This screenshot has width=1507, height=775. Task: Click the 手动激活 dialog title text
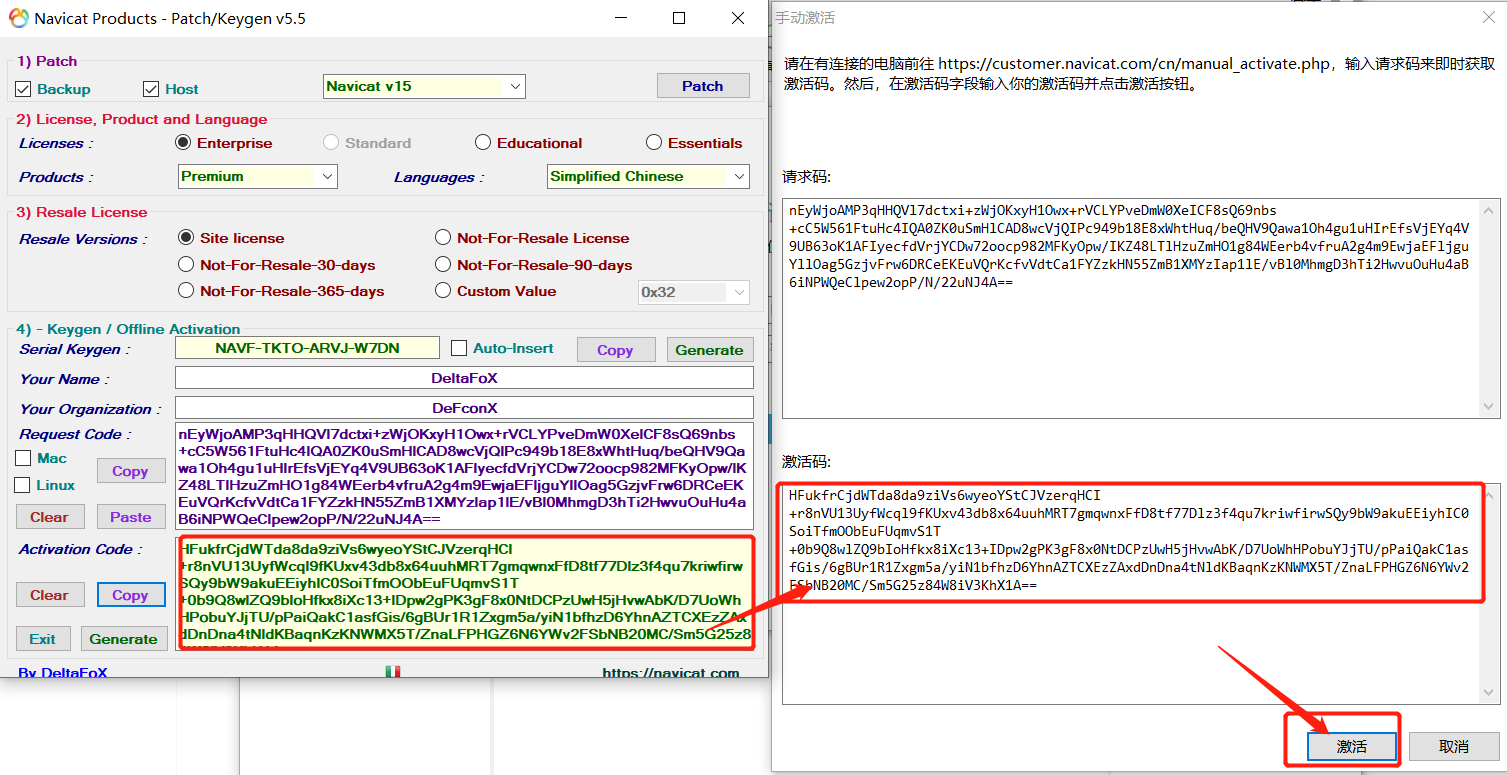[805, 17]
